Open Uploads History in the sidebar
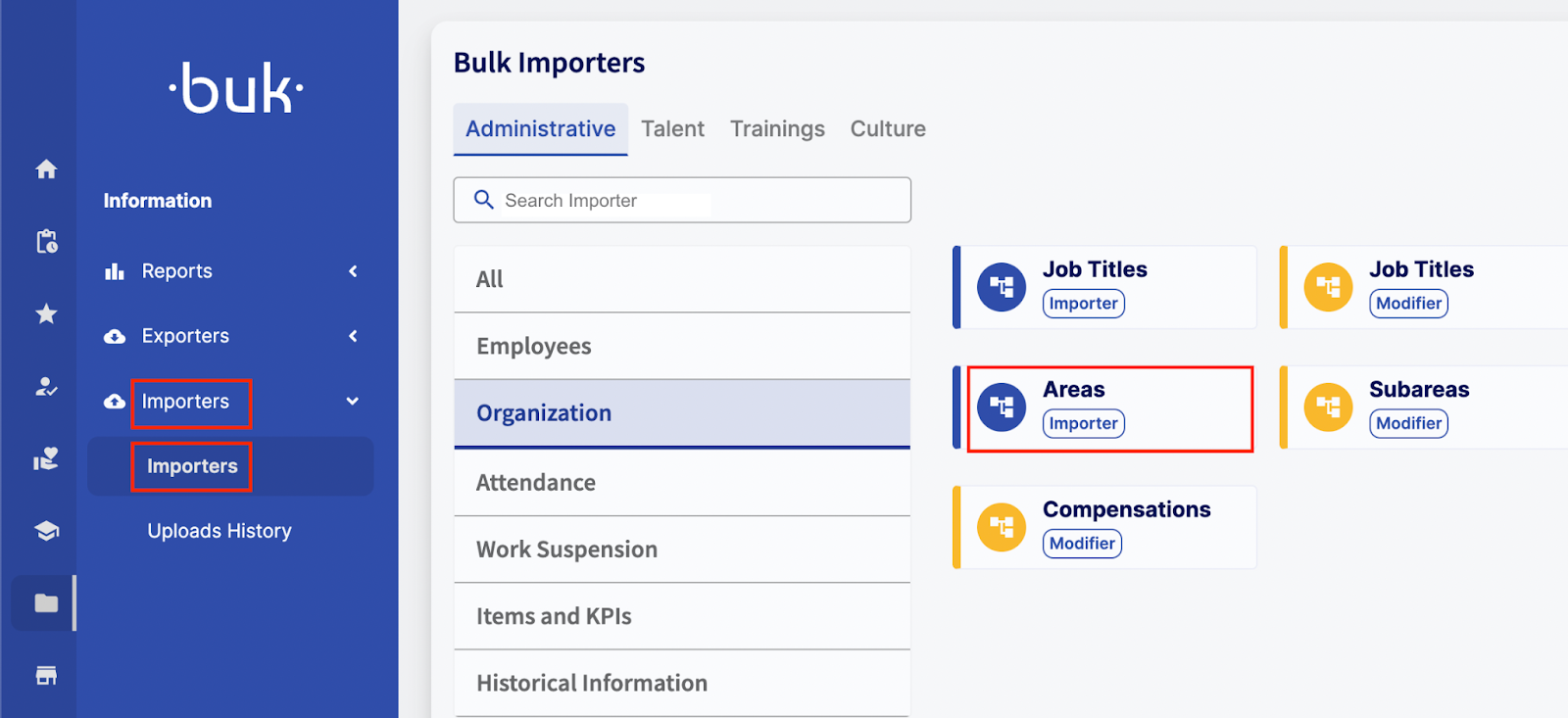 pos(220,531)
